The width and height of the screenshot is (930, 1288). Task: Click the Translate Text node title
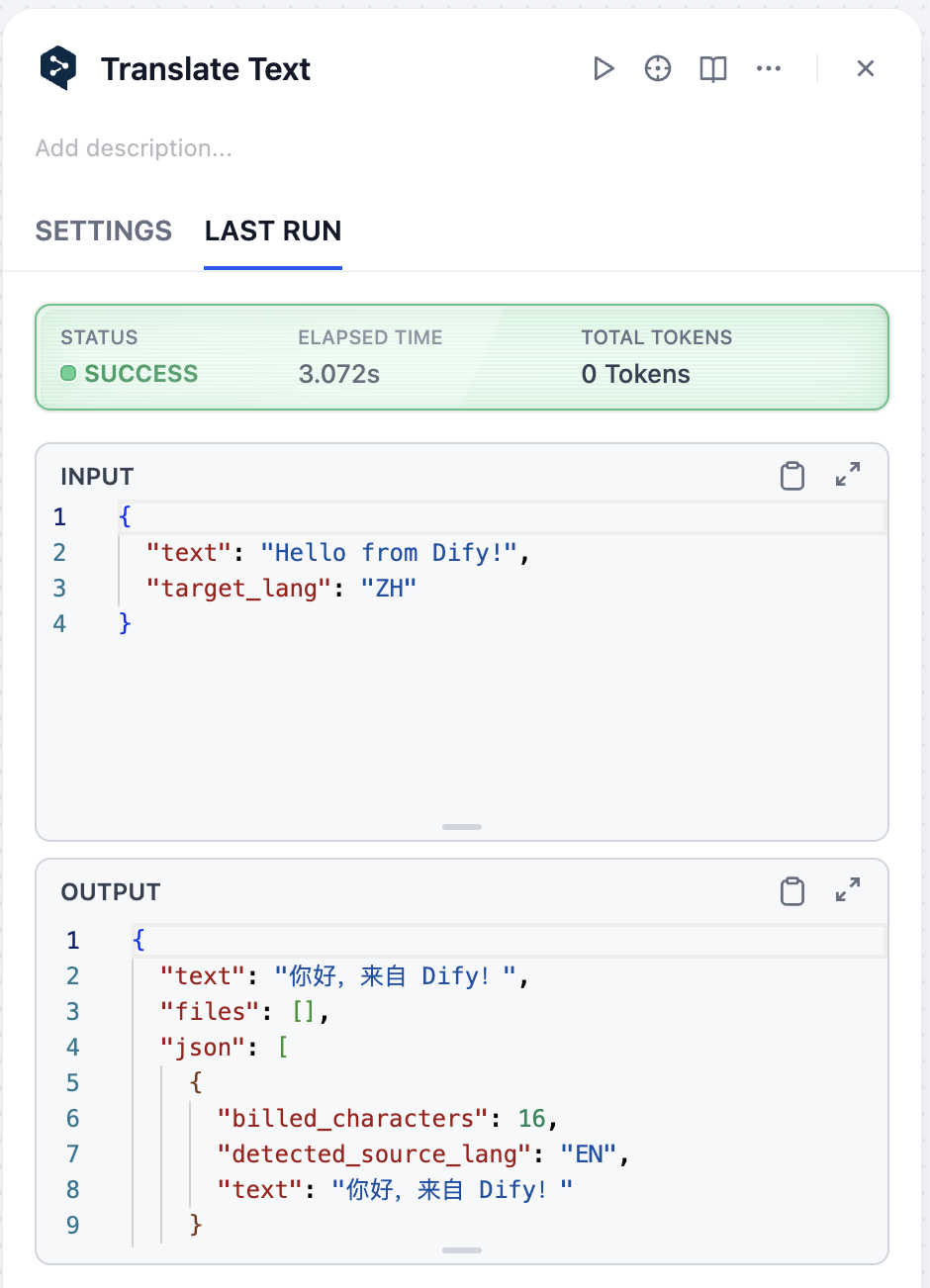[206, 69]
